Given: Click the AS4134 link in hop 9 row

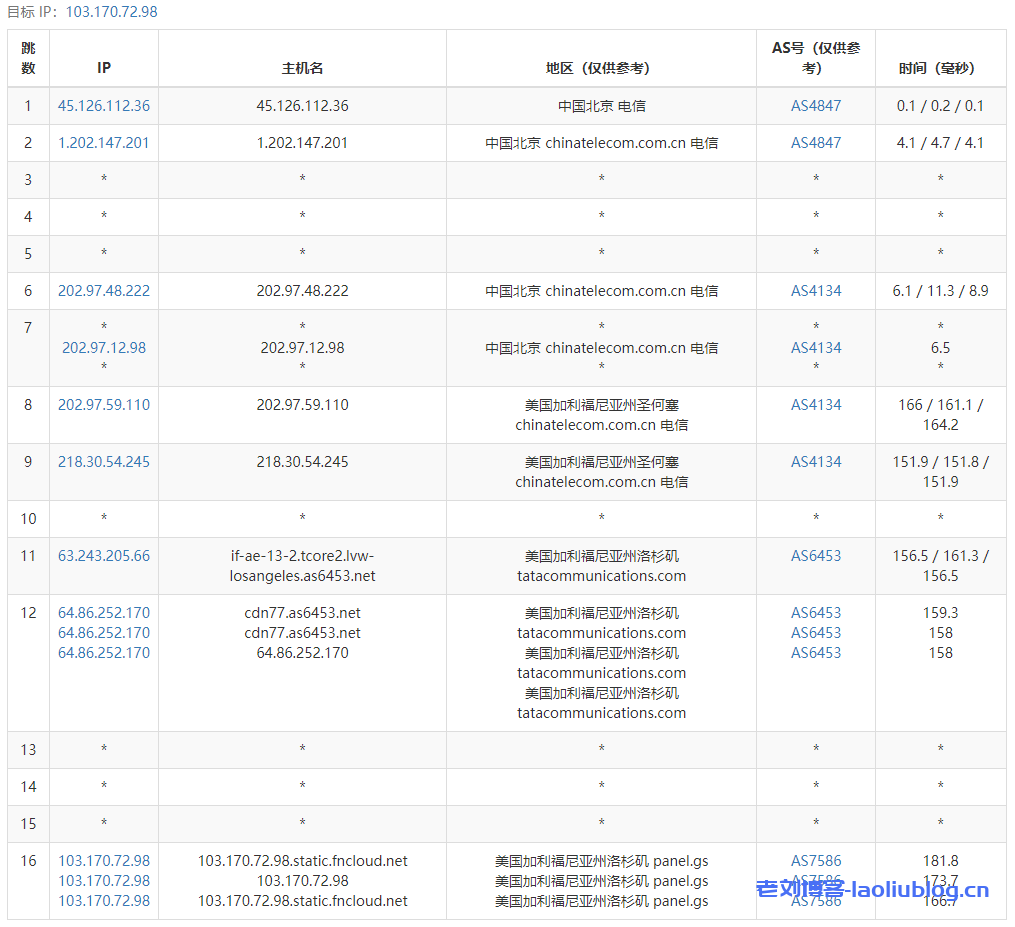Looking at the screenshot, I should pos(815,462).
